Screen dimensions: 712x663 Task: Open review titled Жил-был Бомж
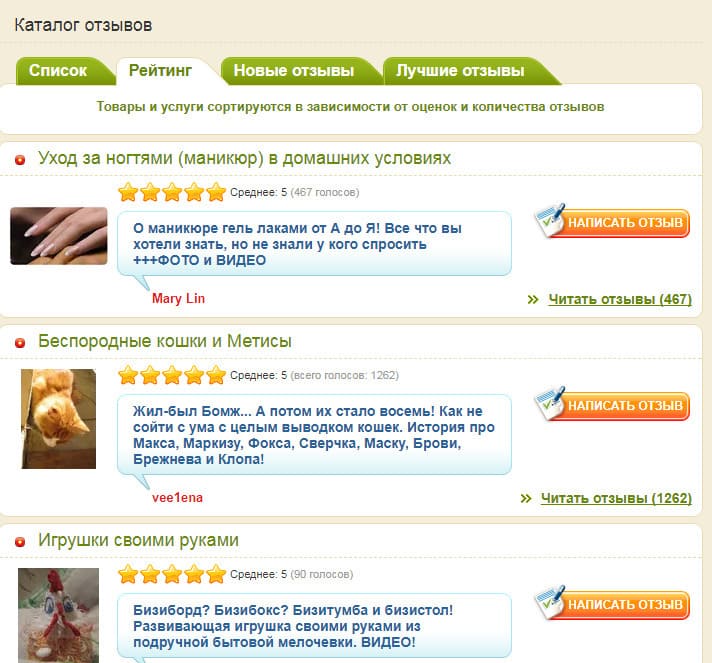click(x=314, y=435)
